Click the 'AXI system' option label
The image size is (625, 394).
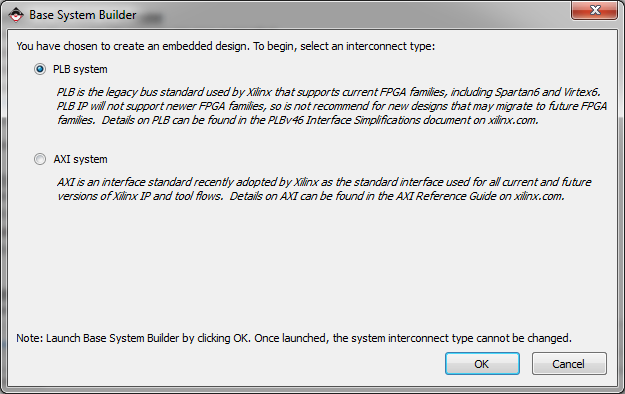(x=81, y=159)
